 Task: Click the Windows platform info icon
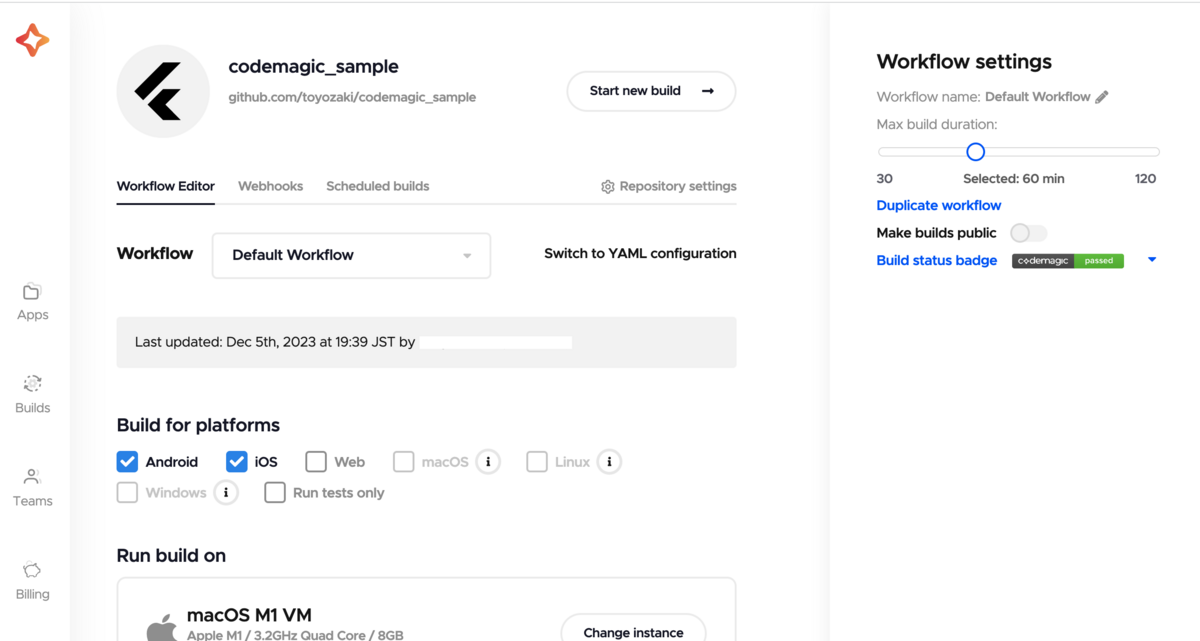[225, 492]
